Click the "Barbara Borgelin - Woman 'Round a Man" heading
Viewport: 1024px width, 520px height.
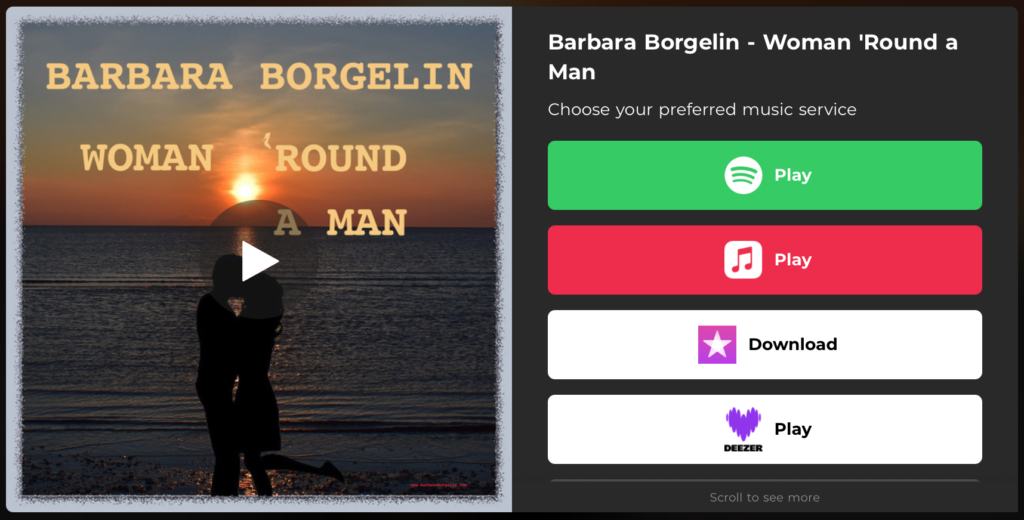(753, 57)
